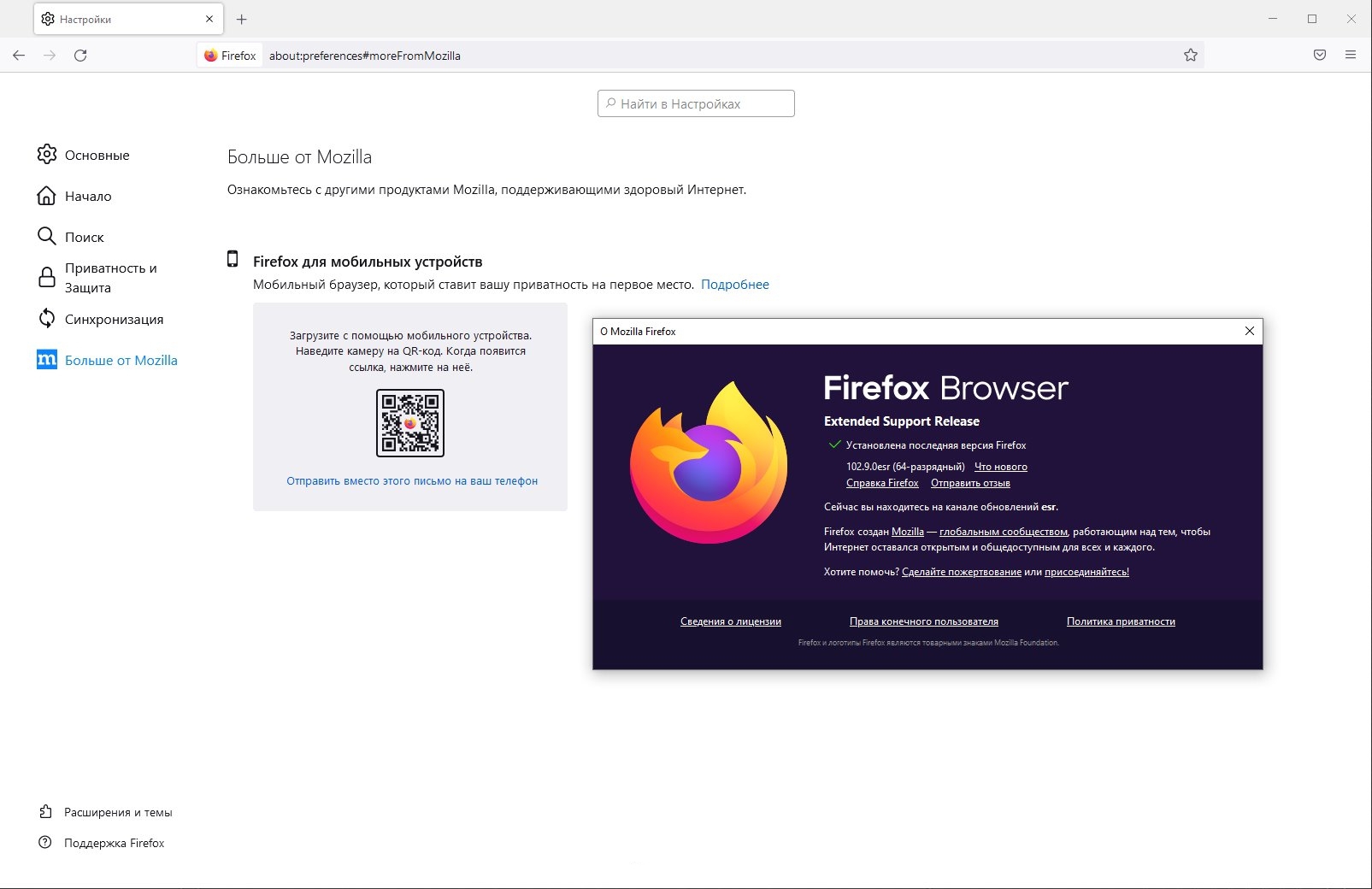Open a new tab with the plus button
The height and width of the screenshot is (889, 1372).
pos(242,19)
